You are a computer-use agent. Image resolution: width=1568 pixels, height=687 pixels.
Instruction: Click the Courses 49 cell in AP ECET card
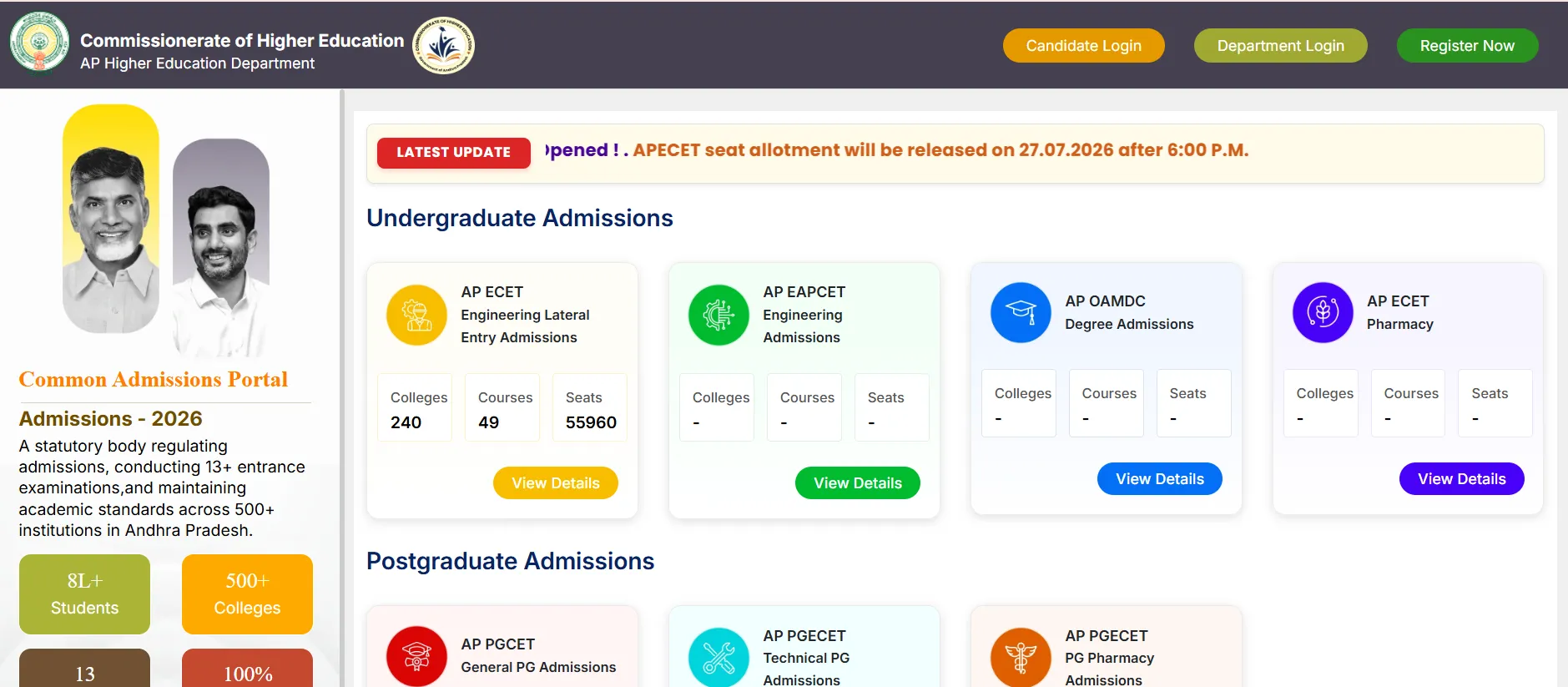pyautogui.click(x=502, y=407)
